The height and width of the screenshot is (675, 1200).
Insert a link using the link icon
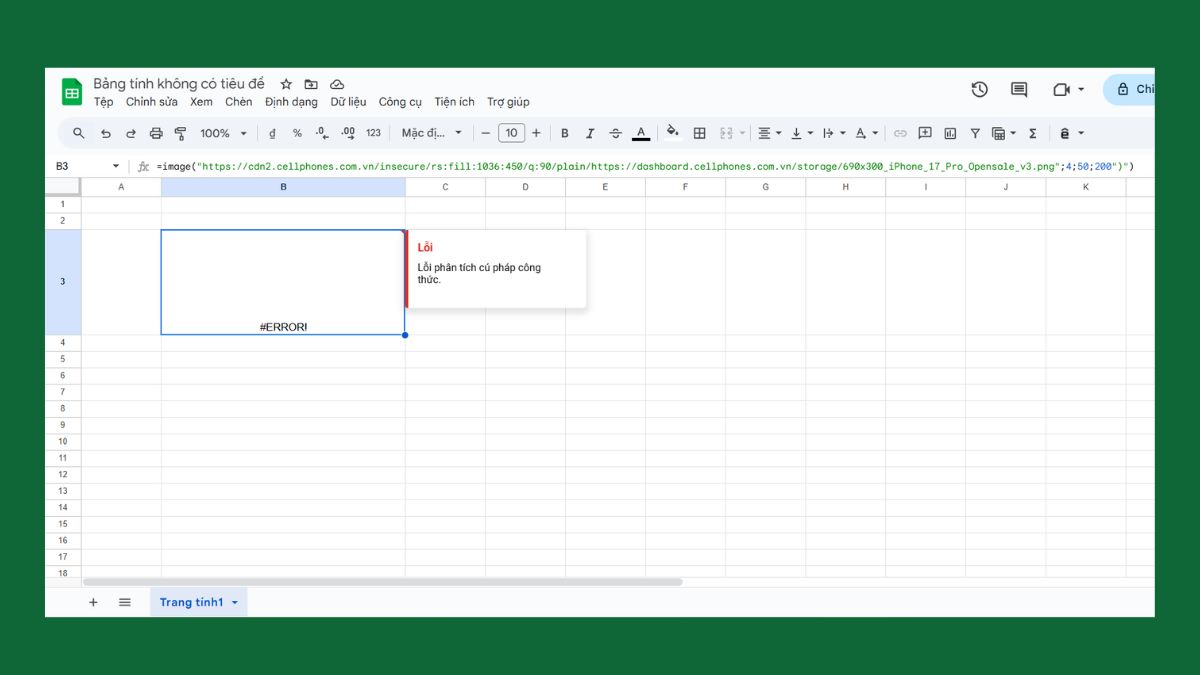tap(899, 132)
